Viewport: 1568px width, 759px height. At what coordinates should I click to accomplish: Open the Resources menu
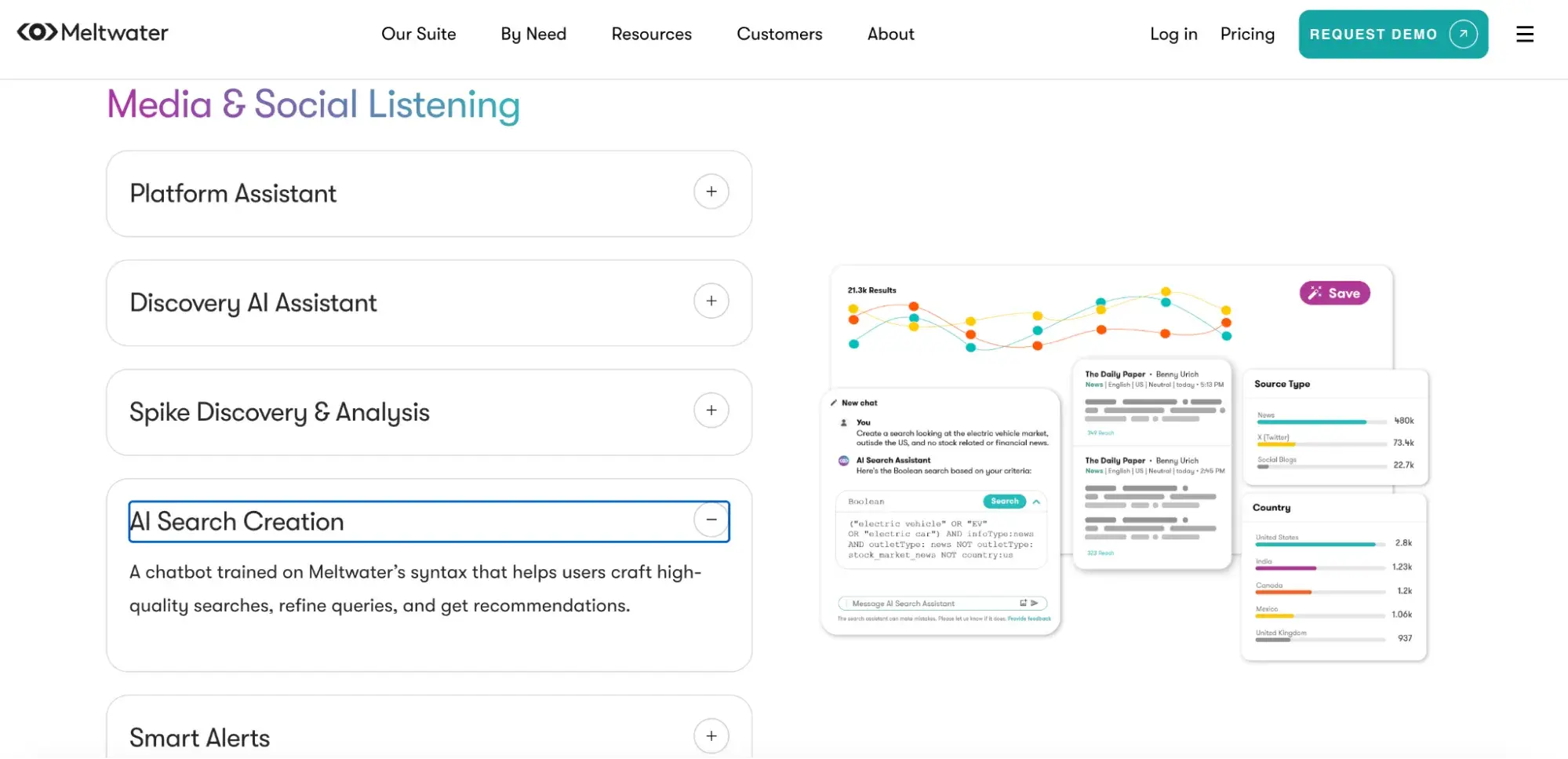(x=651, y=34)
